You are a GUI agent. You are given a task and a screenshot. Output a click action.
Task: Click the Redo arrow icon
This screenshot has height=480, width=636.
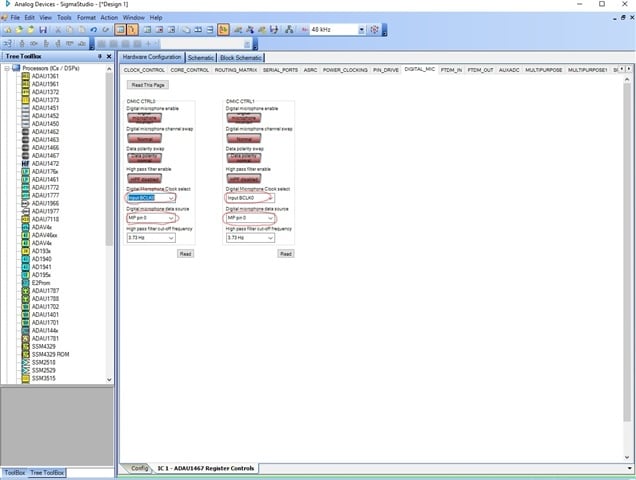point(106,30)
